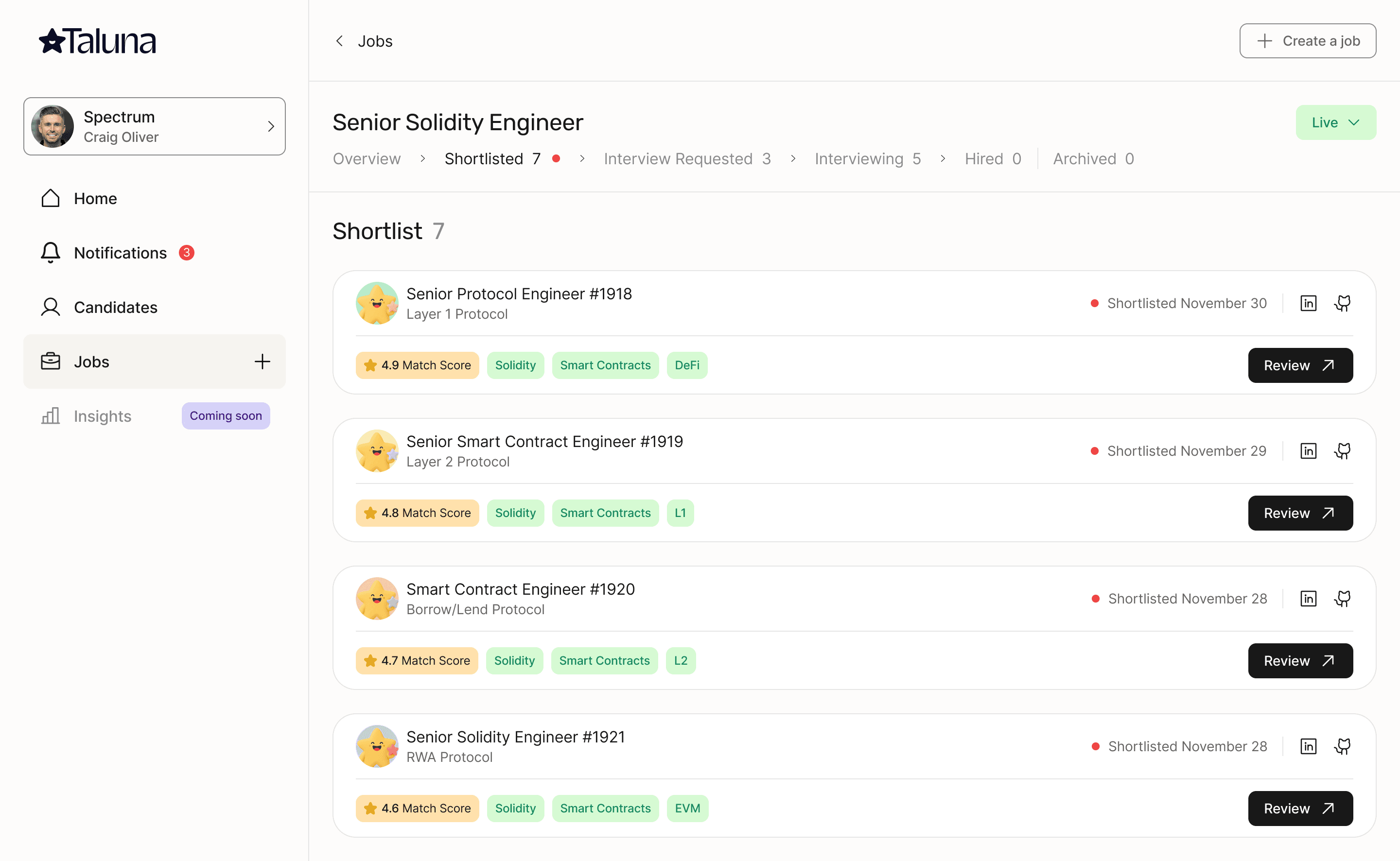Viewport: 1400px width, 861px height.
Task: Review the Senior Protocol Engineer #1918 candidate
Action: 1300,365
